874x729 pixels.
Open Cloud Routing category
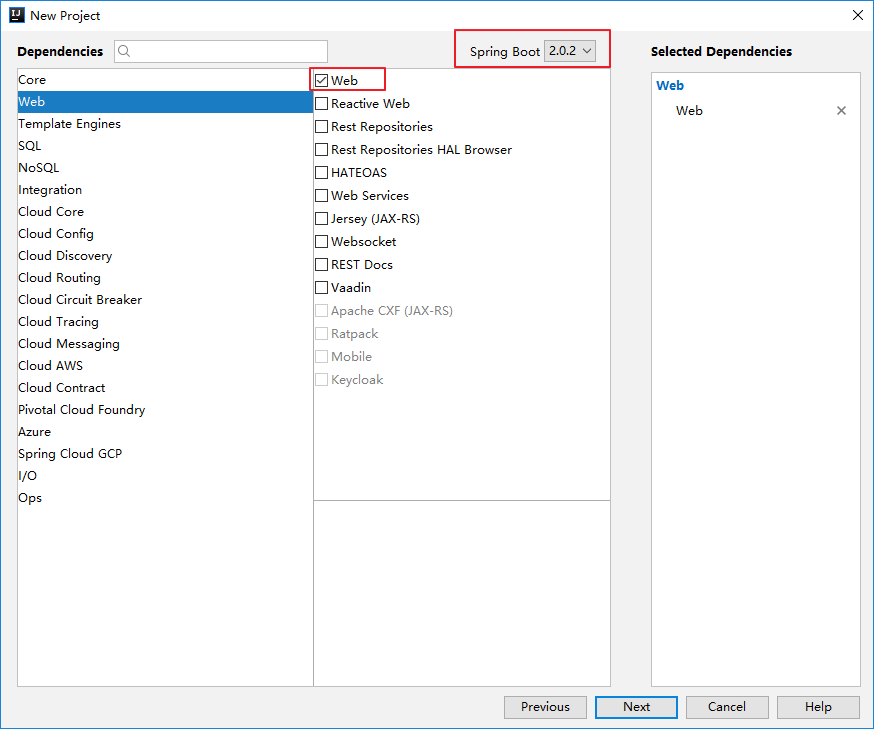pos(165,278)
